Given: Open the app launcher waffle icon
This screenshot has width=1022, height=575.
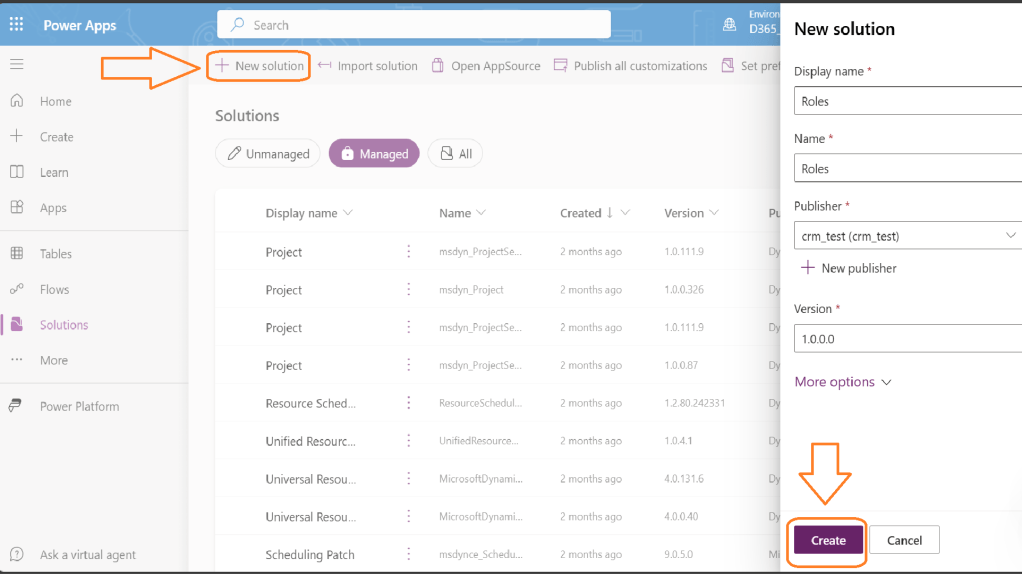Looking at the screenshot, I should (16, 25).
